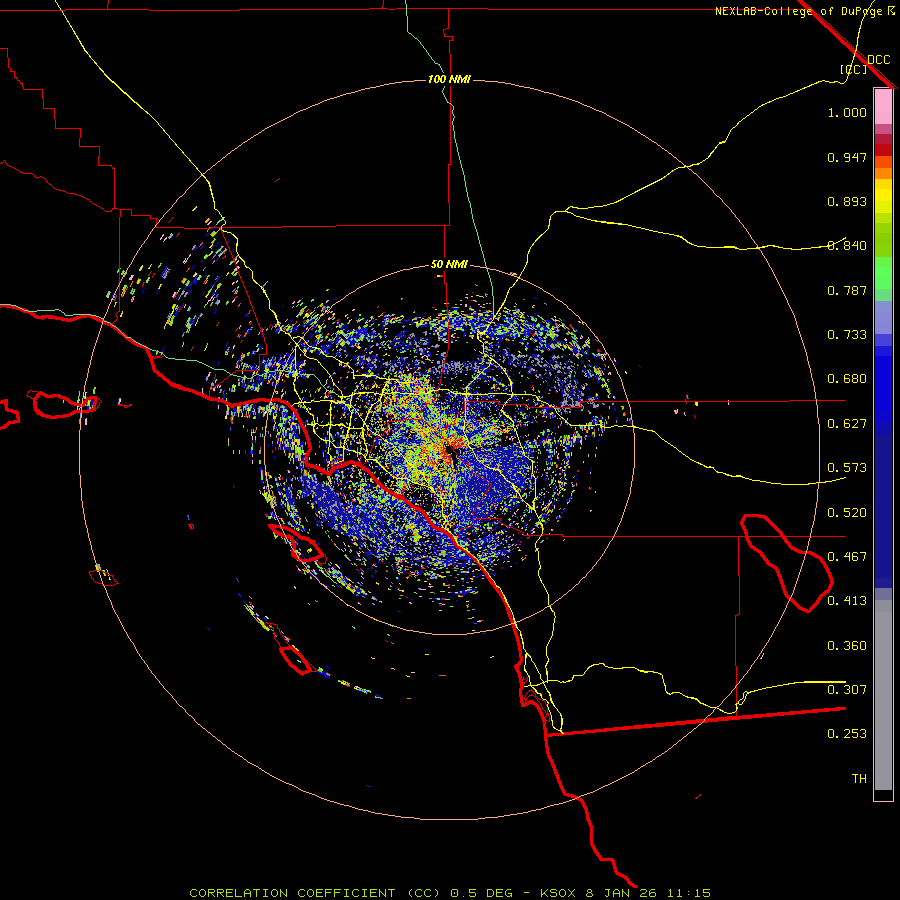This screenshot has width=900, height=900.
Task: Click the 0.840 scale value
Action: pos(847,246)
